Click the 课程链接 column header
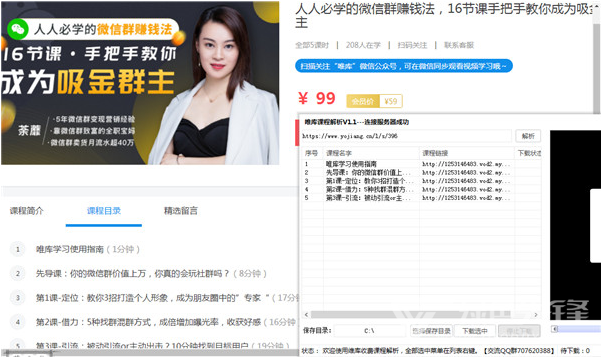This screenshot has width=606, height=364. pyautogui.click(x=467, y=153)
